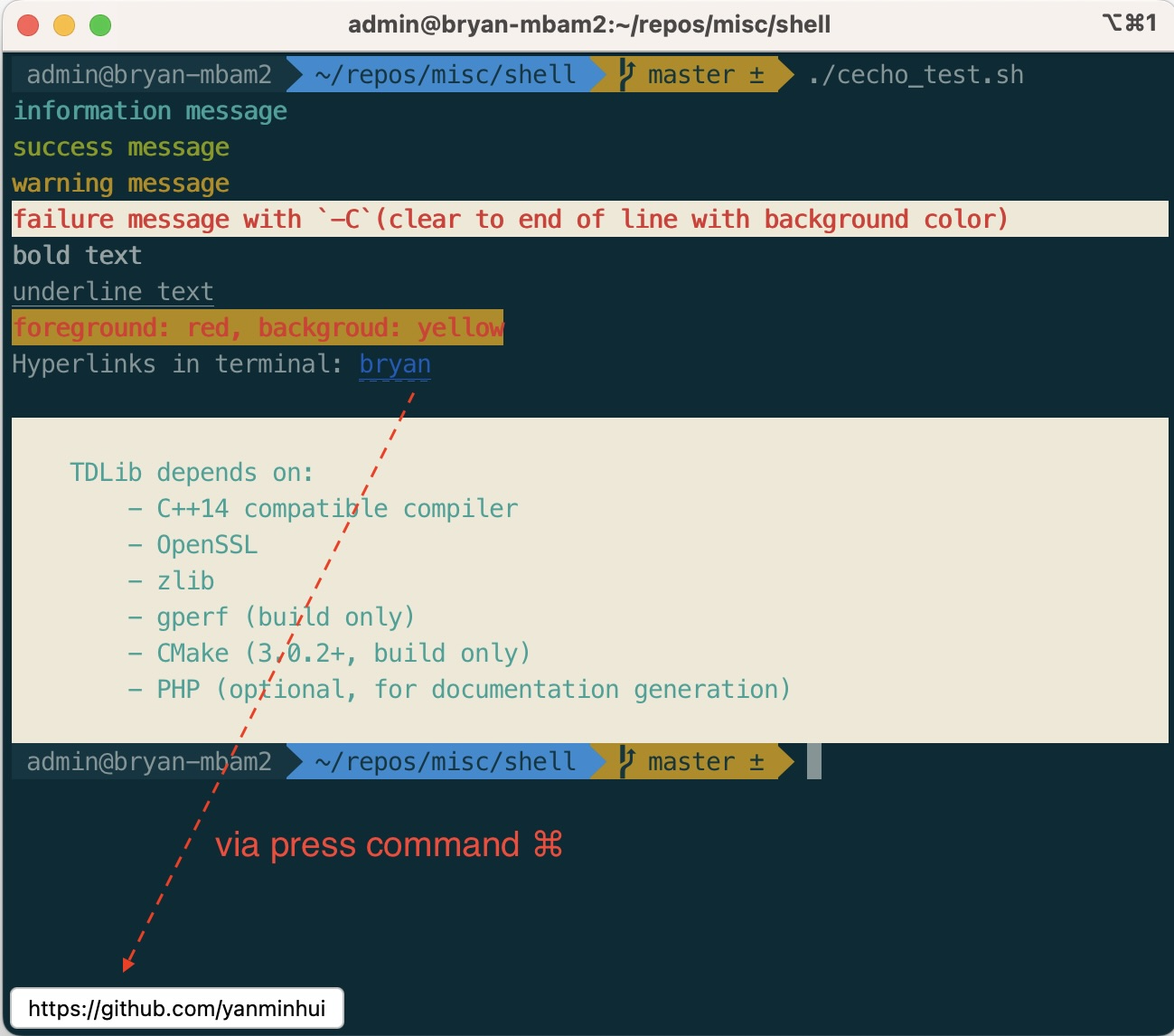Viewport: 1174px width, 1036px height.
Task: Open the bryan hyperlink in terminal
Action: tap(395, 364)
